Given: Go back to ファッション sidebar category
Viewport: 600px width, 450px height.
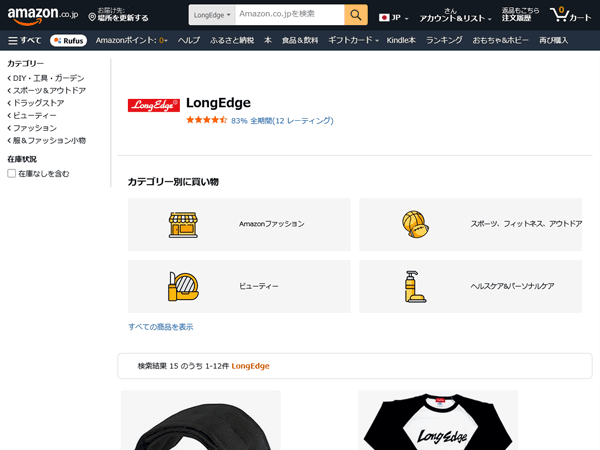Looking at the screenshot, I should tap(32, 128).
